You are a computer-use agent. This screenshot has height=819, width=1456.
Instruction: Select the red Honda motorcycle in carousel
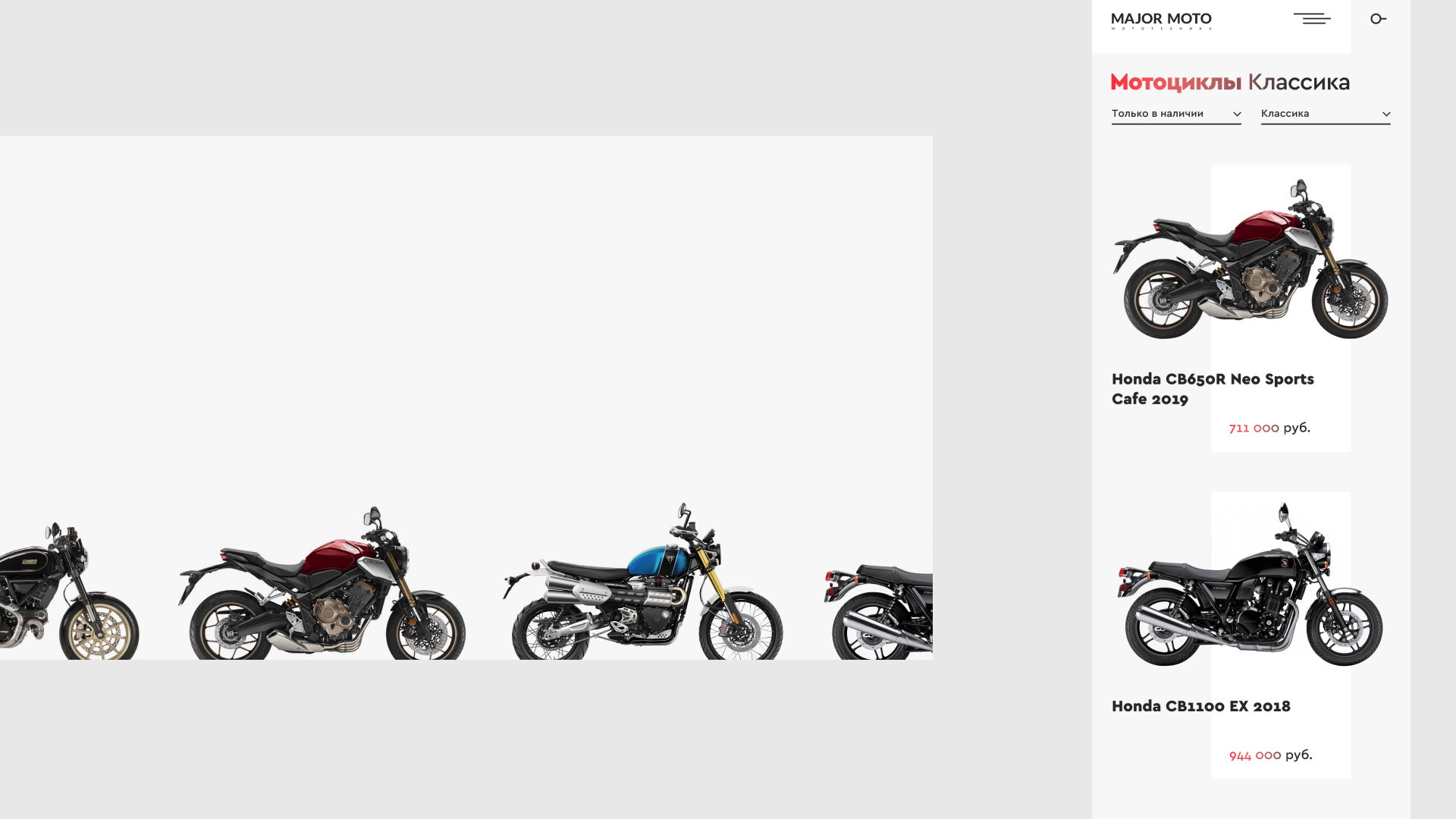click(x=322, y=582)
